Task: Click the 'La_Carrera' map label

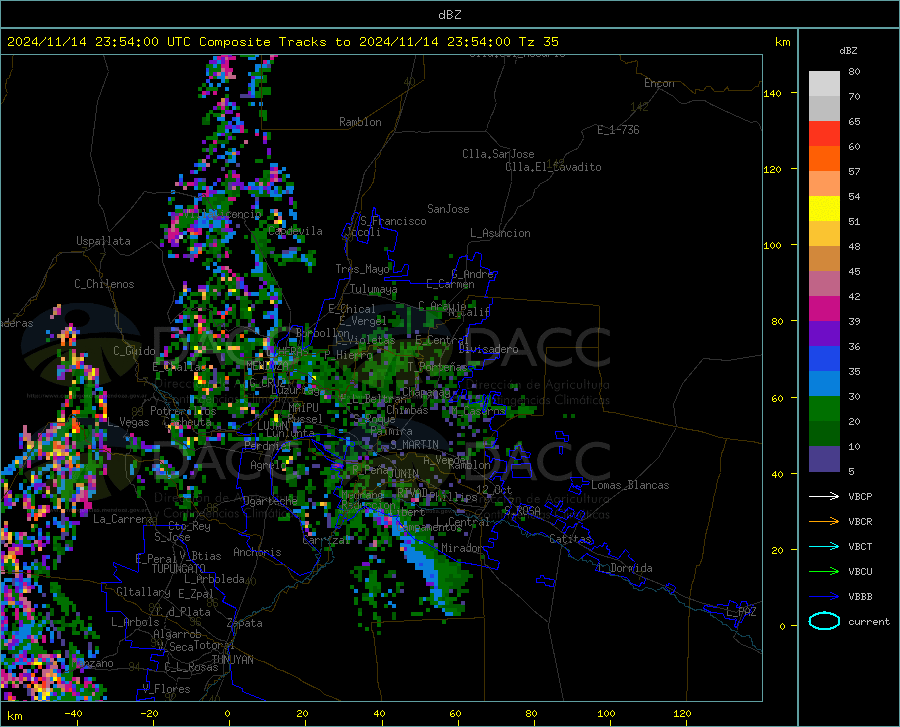Action: [123, 519]
